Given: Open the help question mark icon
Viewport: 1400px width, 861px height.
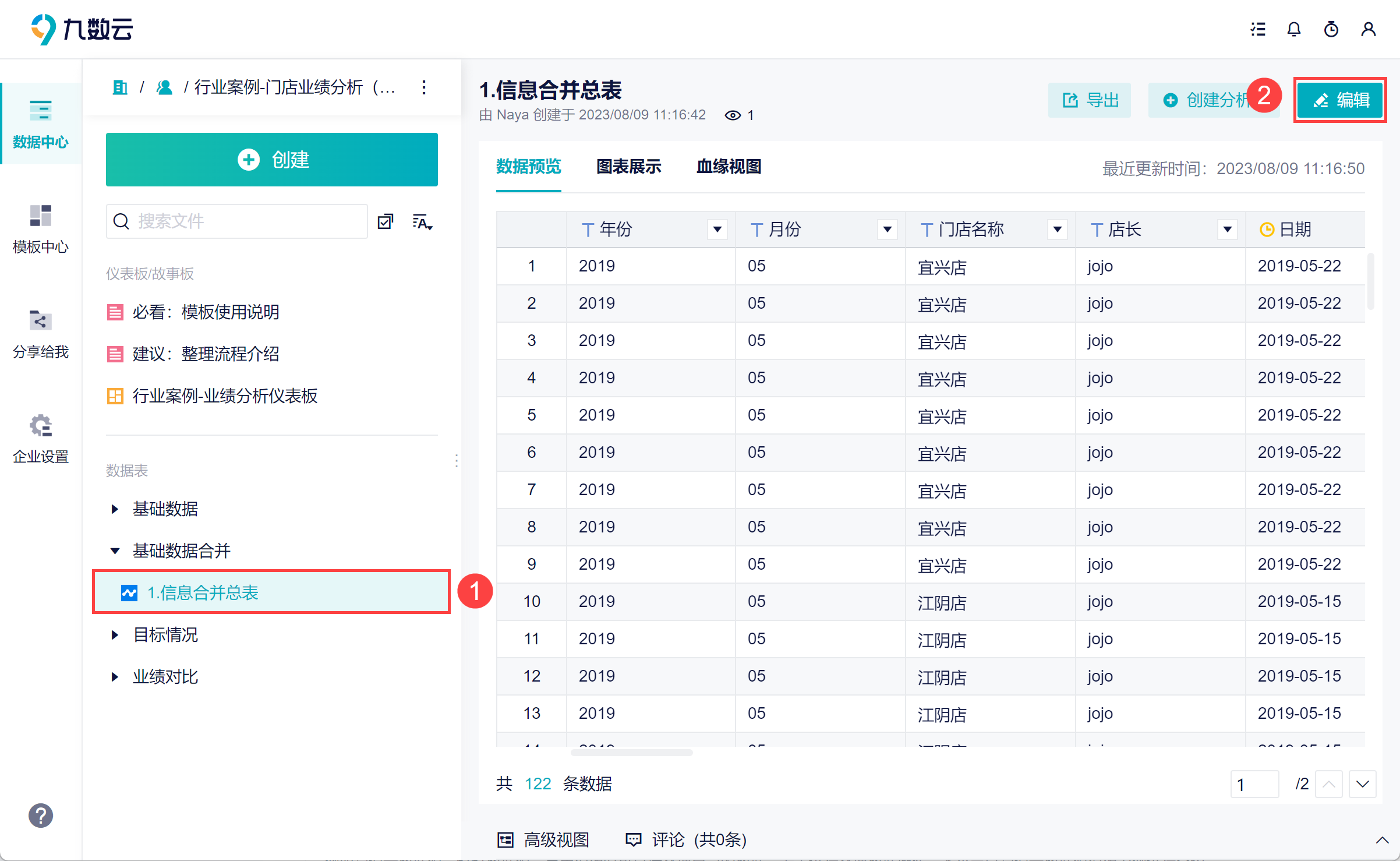Looking at the screenshot, I should [41, 816].
